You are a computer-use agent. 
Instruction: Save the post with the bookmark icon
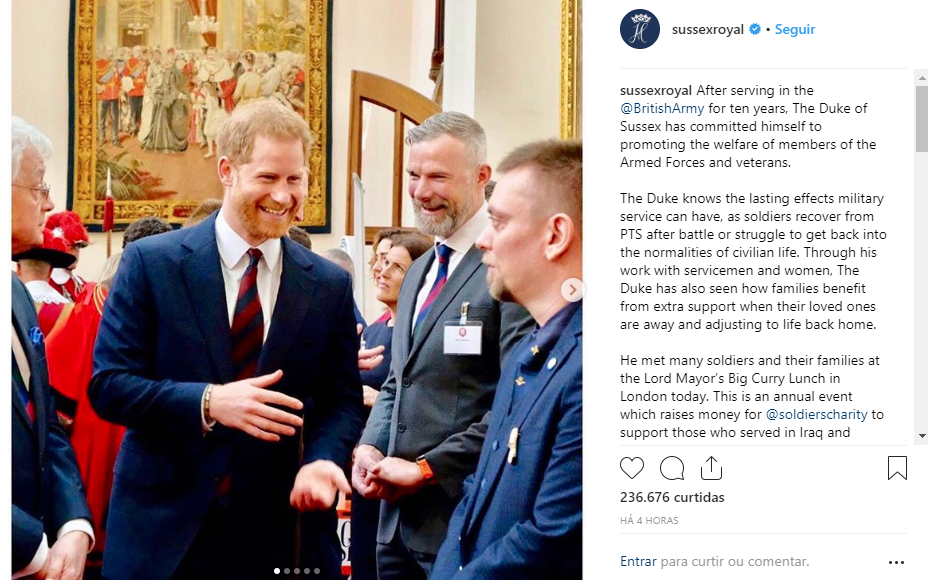click(897, 468)
